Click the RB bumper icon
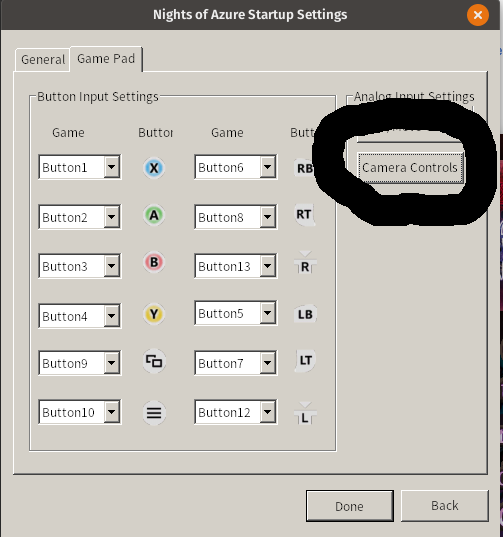Image resolution: width=503 pixels, height=537 pixels. pyautogui.click(x=304, y=168)
